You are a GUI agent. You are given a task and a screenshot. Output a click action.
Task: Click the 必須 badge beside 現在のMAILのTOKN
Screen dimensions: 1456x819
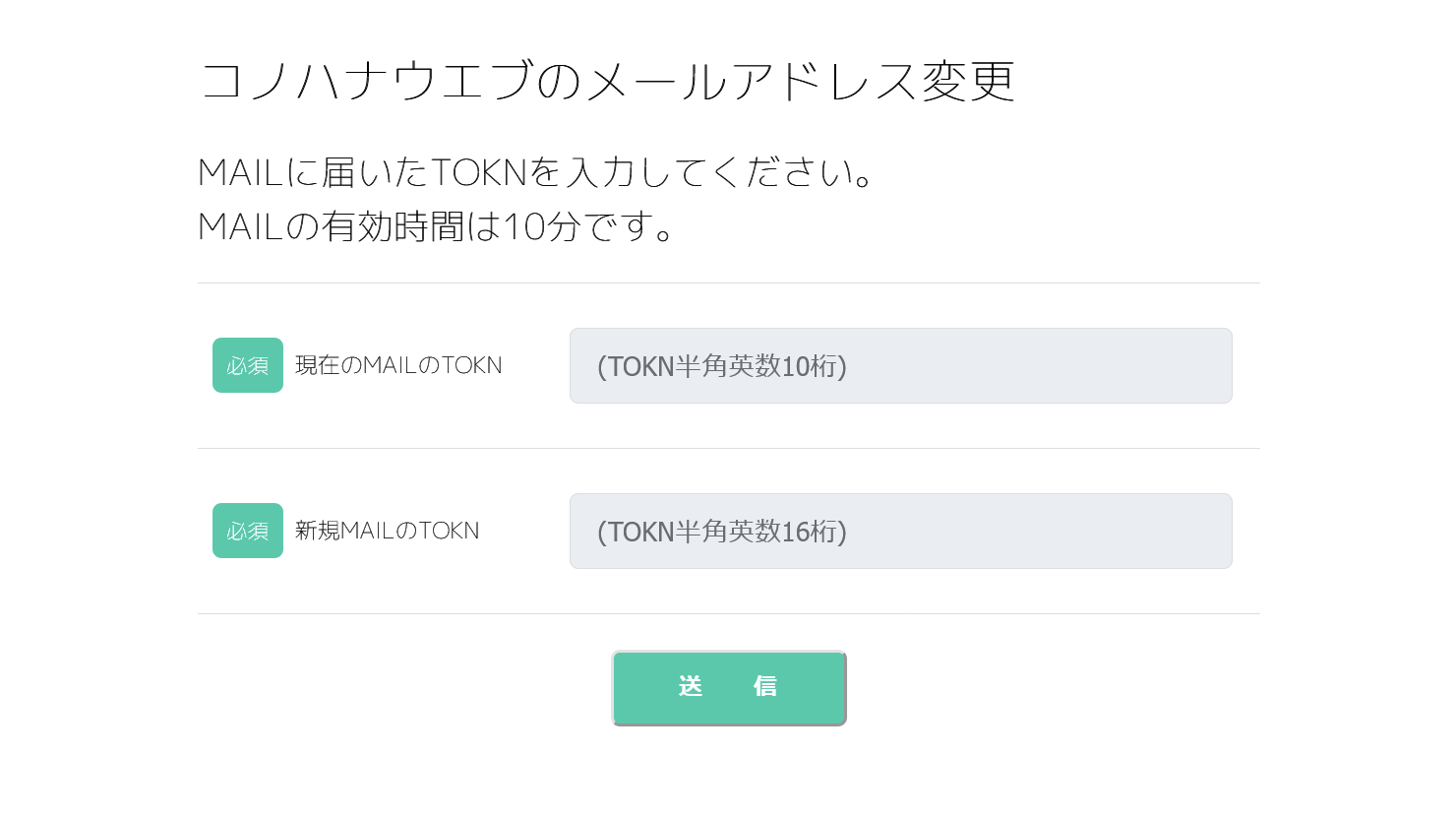tap(248, 365)
